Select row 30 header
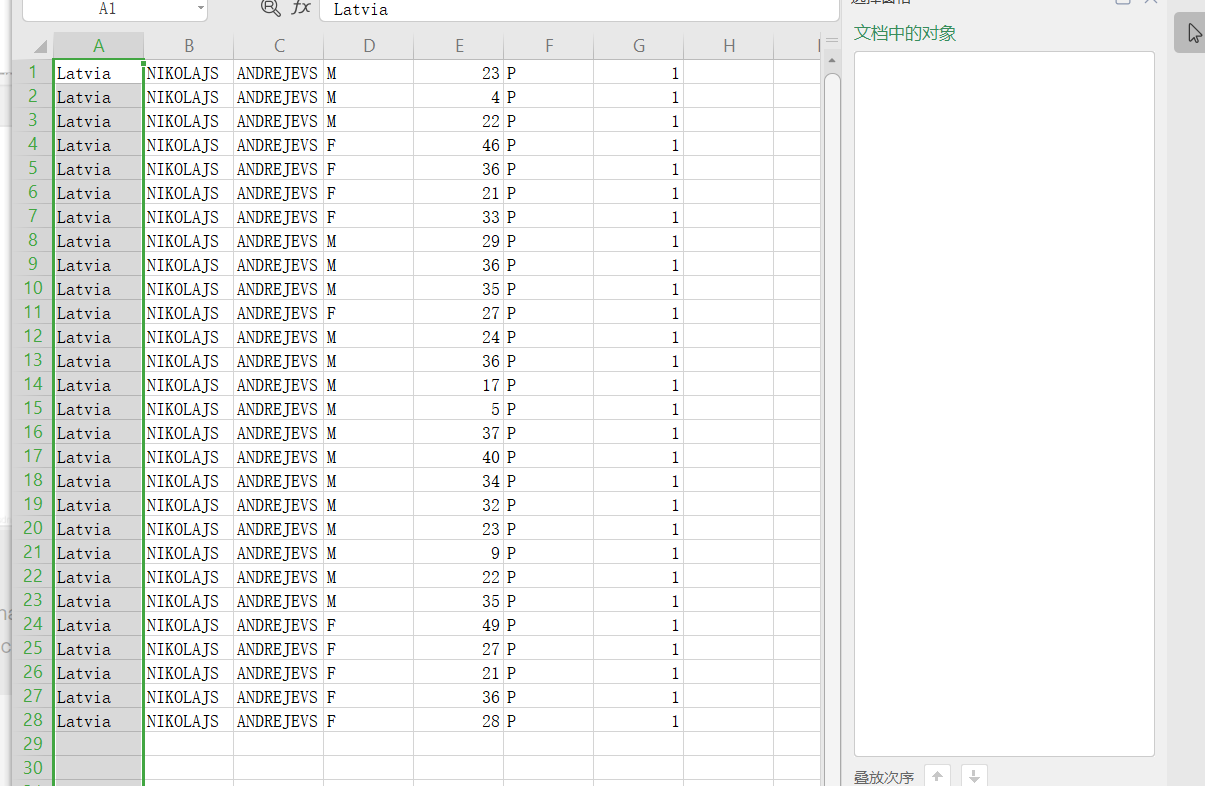 pyautogui.click(x=33, y=768)
